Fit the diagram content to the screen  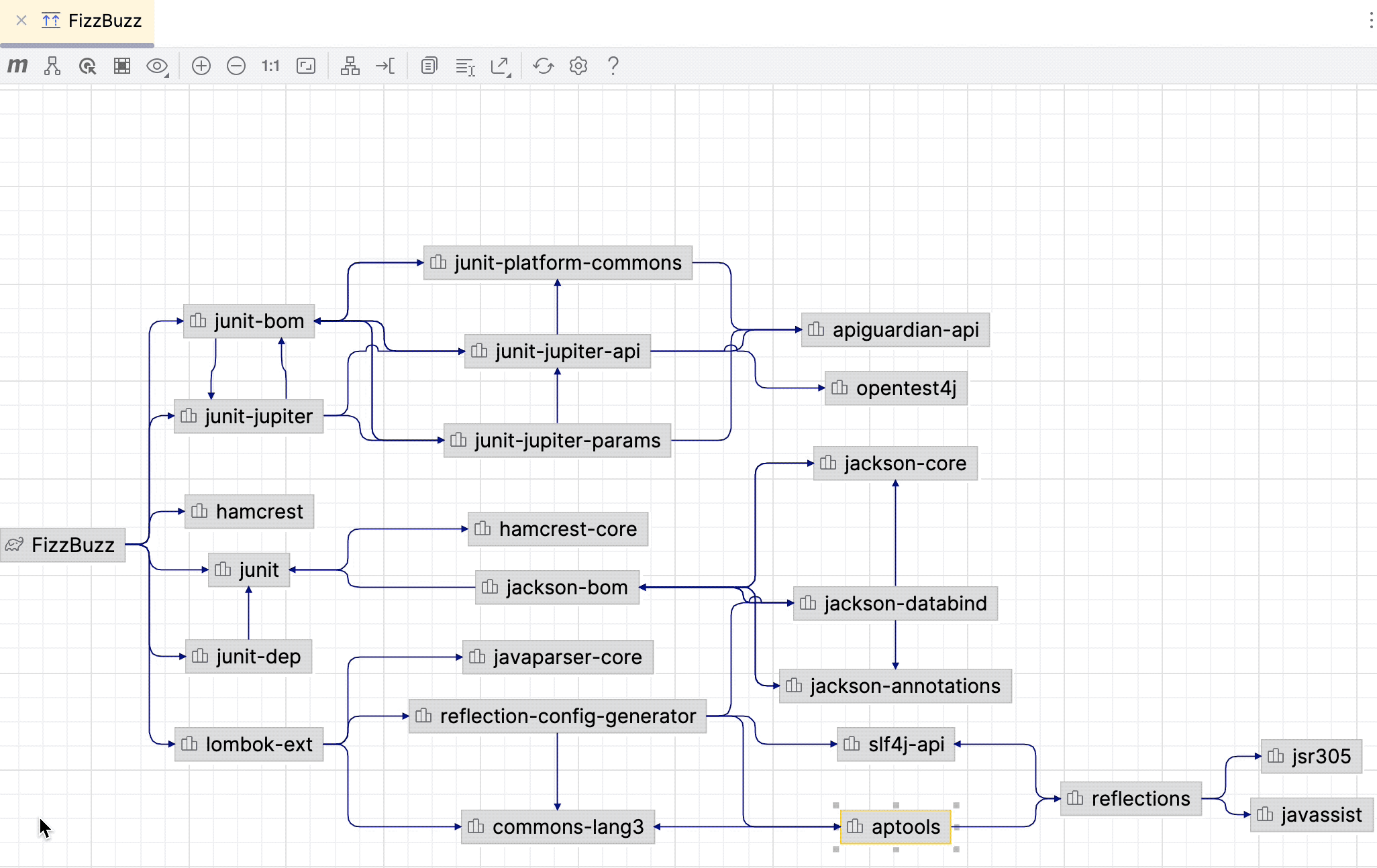[x=305, y=66]
